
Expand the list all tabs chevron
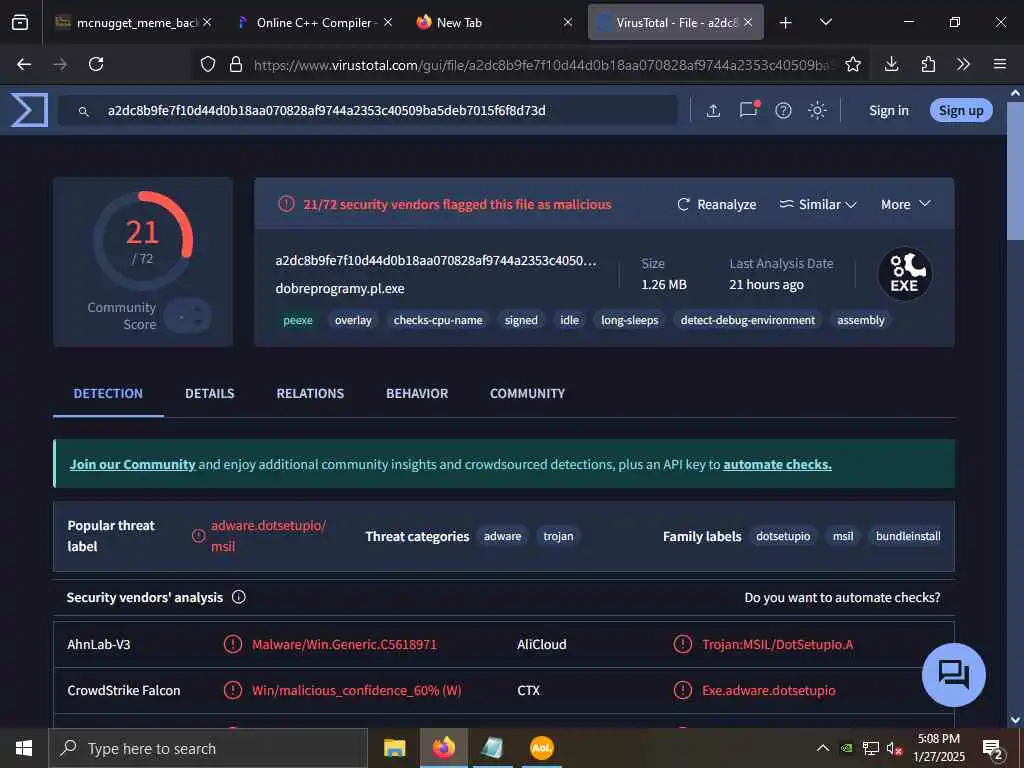pyautogui.click(x=825, y=22)
